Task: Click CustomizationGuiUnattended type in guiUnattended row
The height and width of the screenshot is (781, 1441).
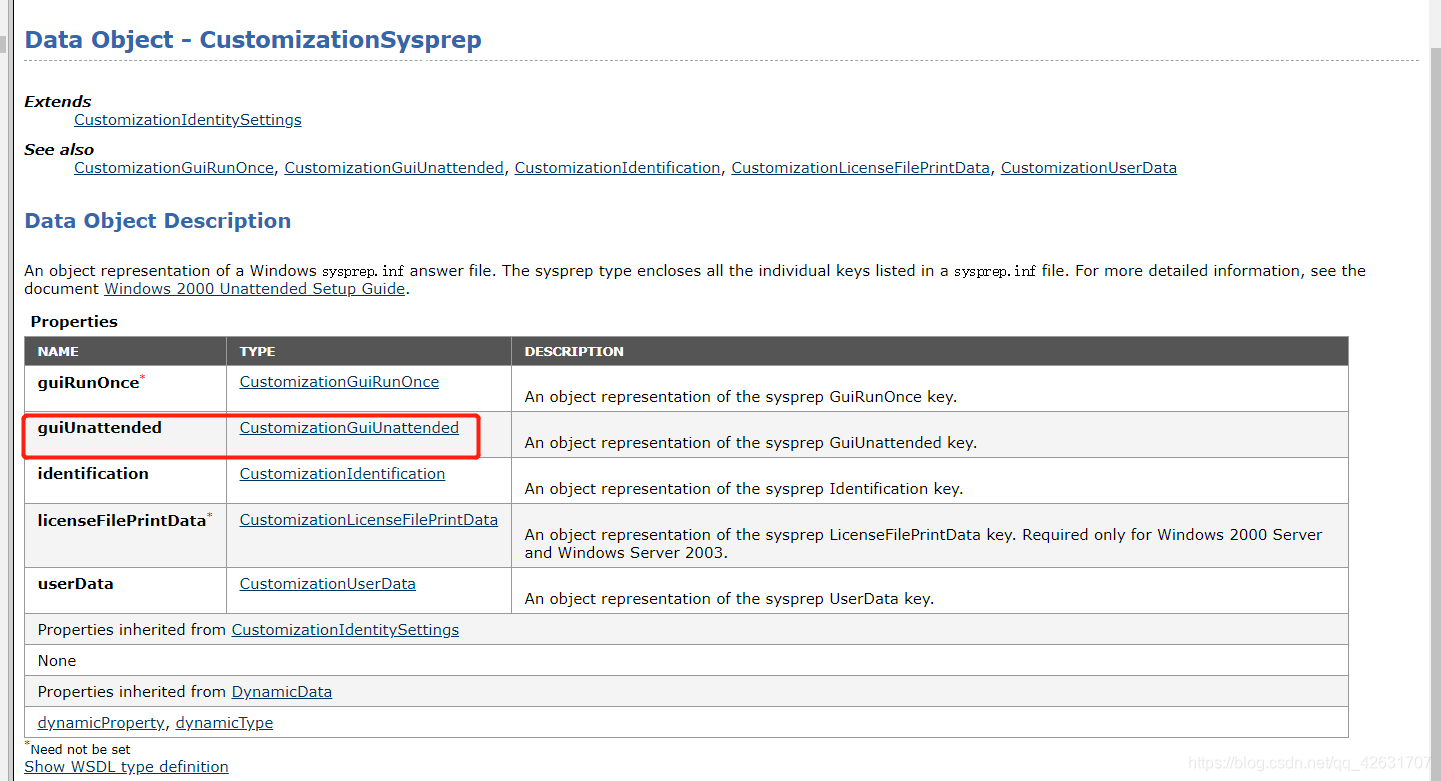Action: coord(349,428)
